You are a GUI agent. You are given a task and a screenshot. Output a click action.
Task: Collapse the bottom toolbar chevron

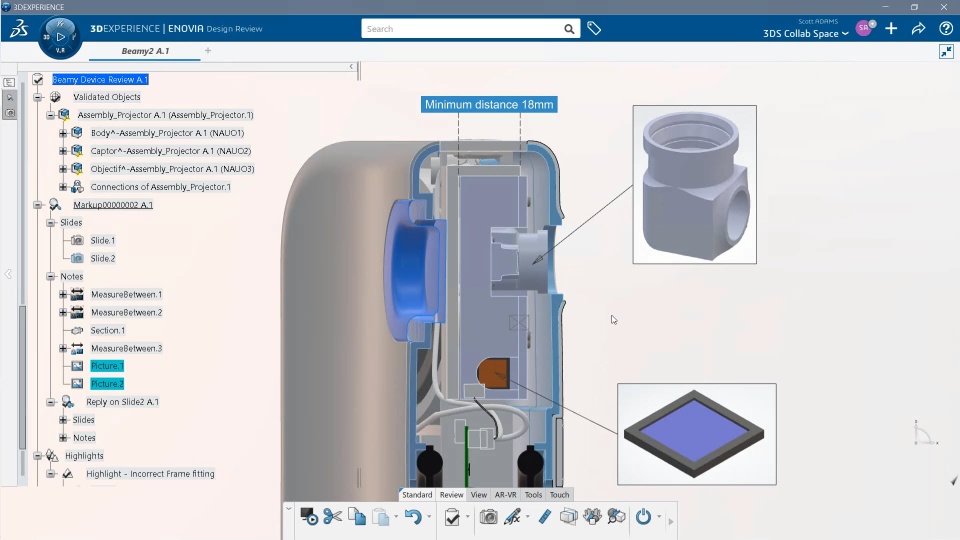click(289, 508)
